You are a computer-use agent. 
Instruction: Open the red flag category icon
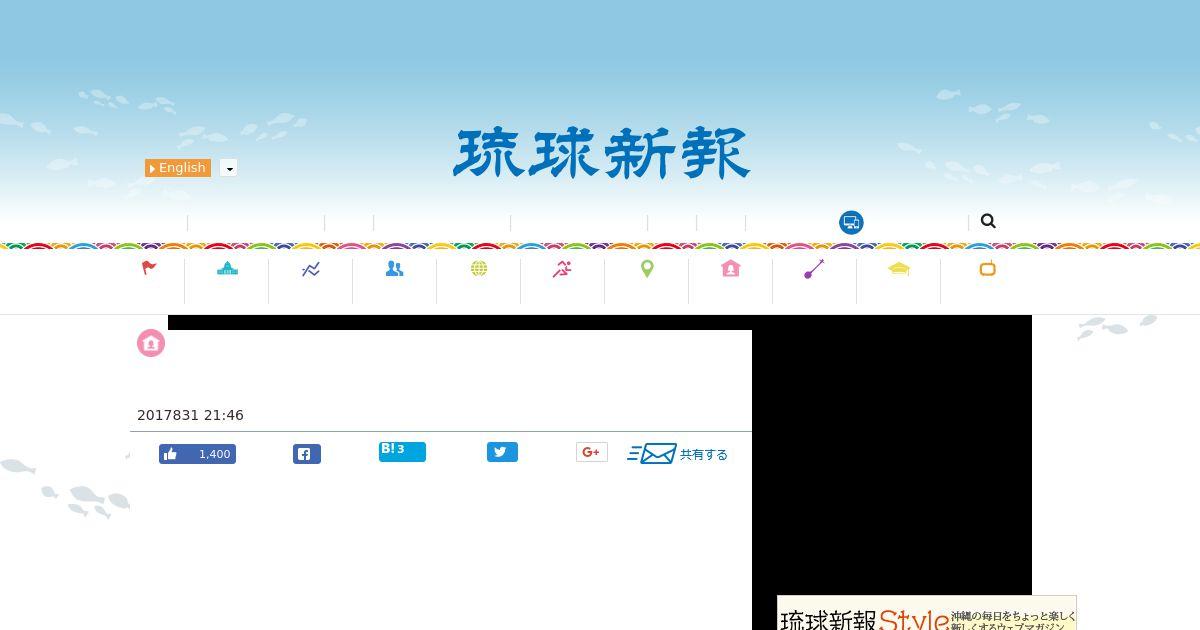click(149, 268)
